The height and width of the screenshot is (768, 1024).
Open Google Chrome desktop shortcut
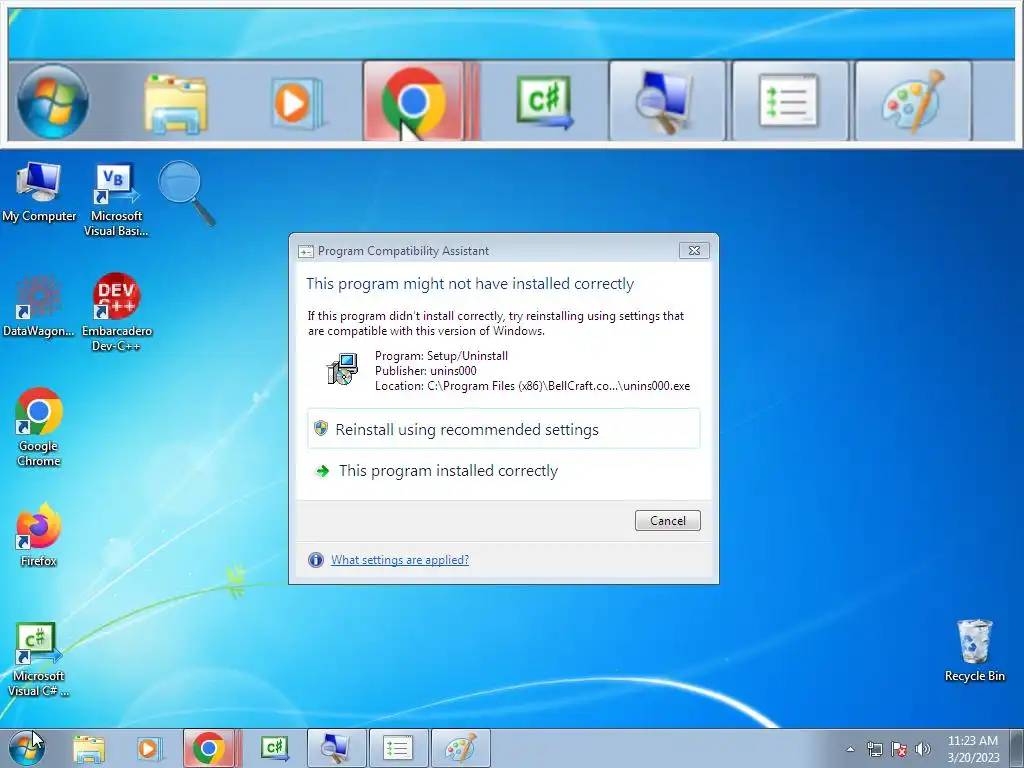pyautogui.click(x=39, y=428)
